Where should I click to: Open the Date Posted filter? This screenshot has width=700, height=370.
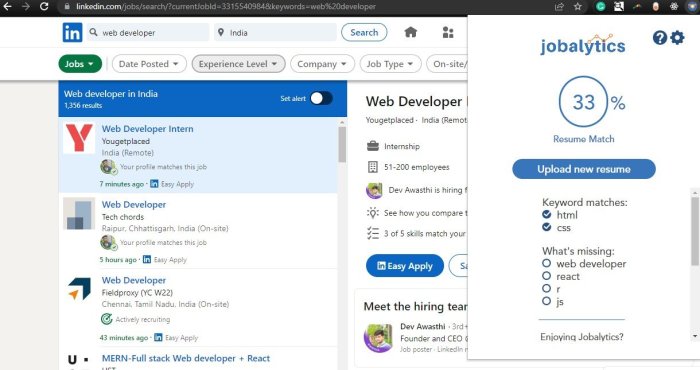tap(149, 64)
